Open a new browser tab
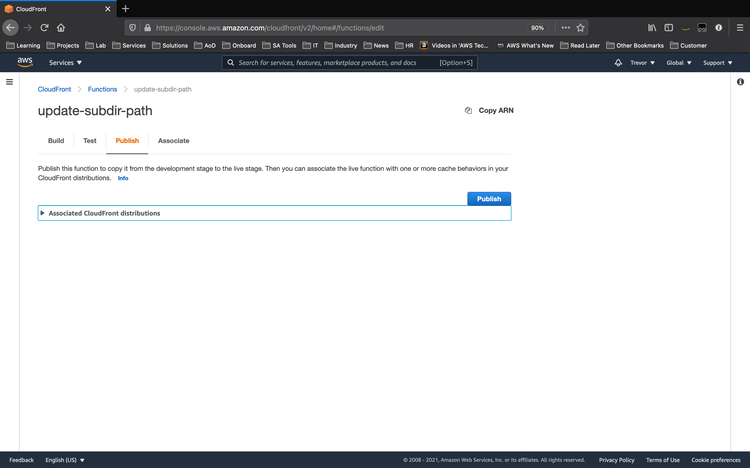The image size is (750, 468). [125, 9]
